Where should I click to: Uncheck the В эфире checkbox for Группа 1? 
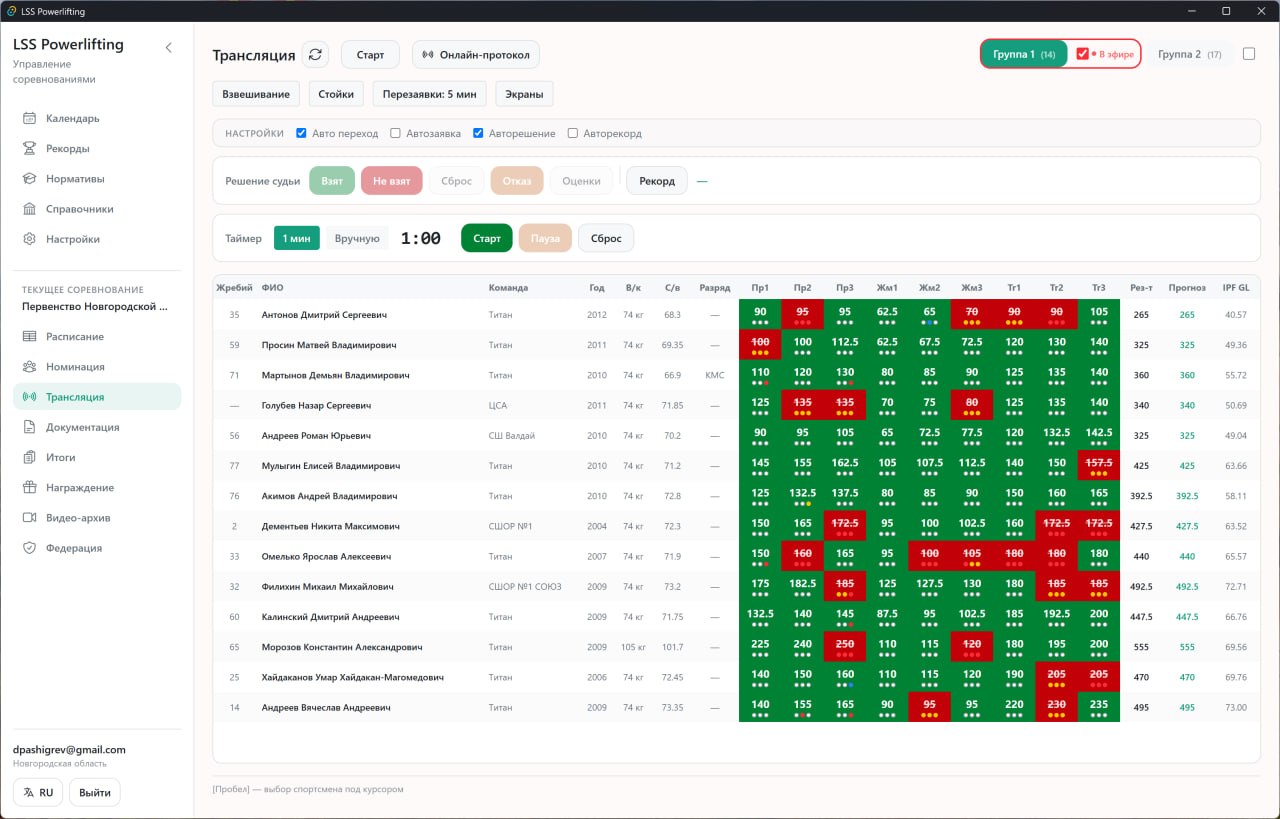(x=1083, y=54)
